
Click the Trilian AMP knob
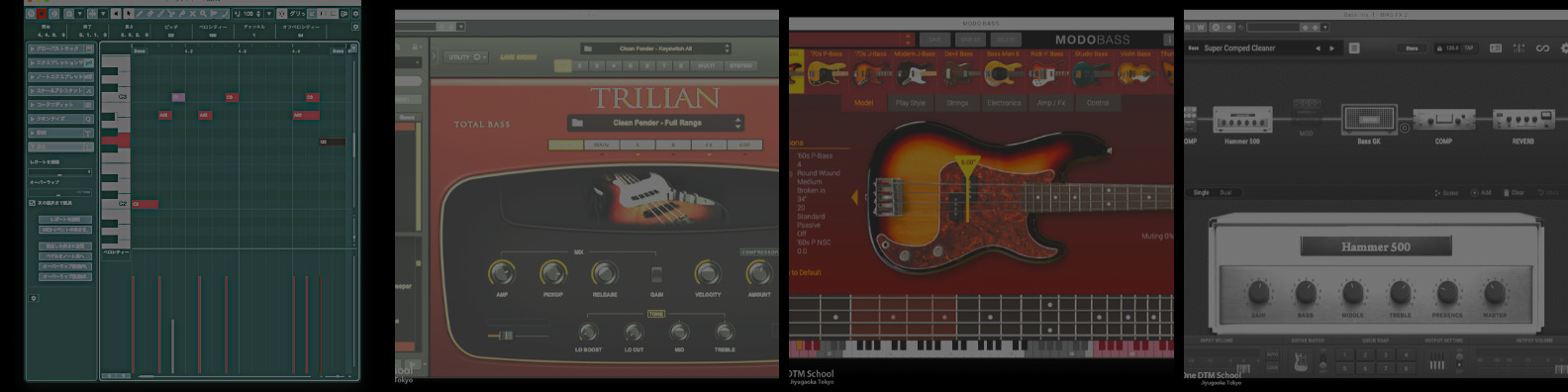tap(502, 272)
